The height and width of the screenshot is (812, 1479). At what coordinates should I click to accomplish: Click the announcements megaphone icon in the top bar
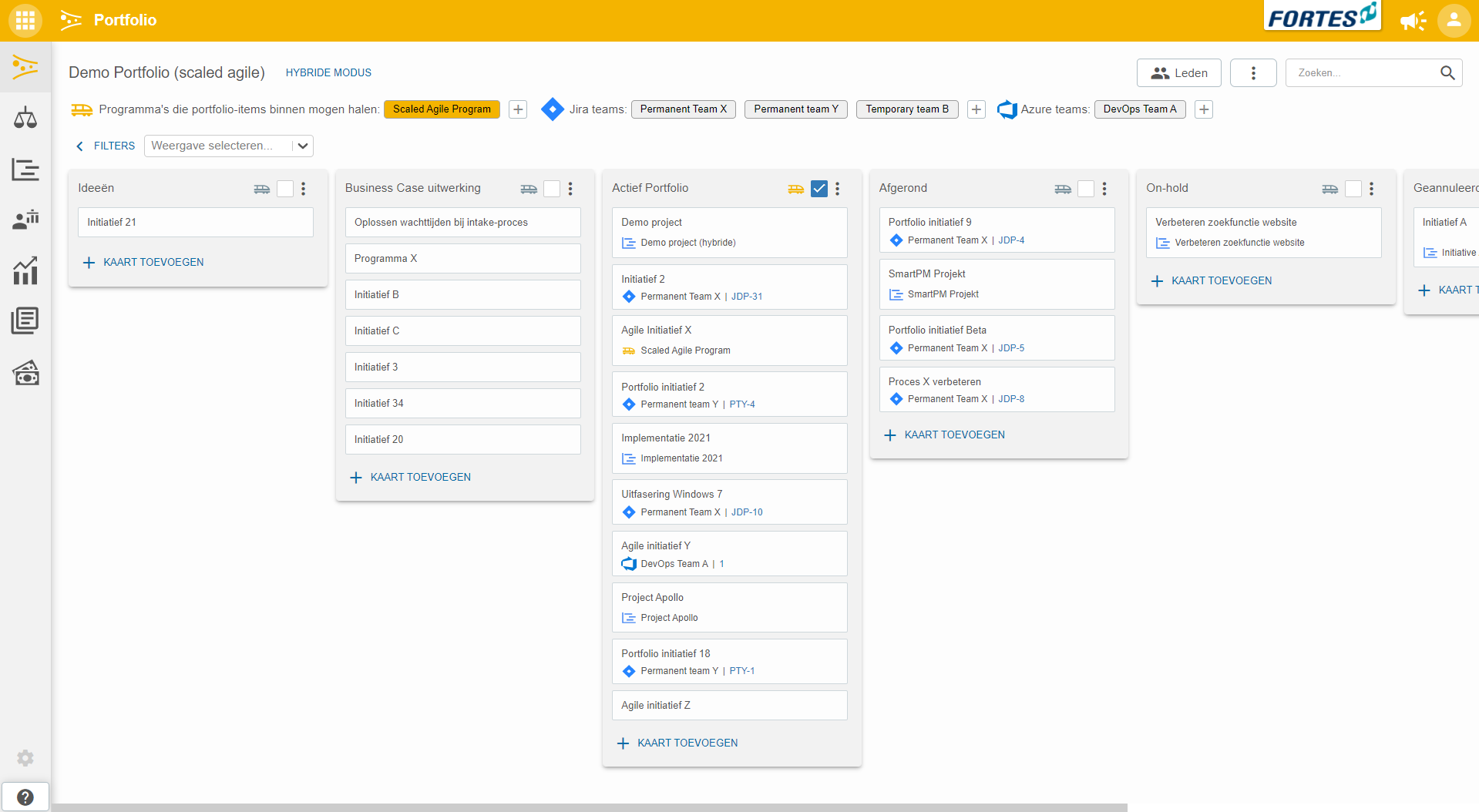(1413, 21)
